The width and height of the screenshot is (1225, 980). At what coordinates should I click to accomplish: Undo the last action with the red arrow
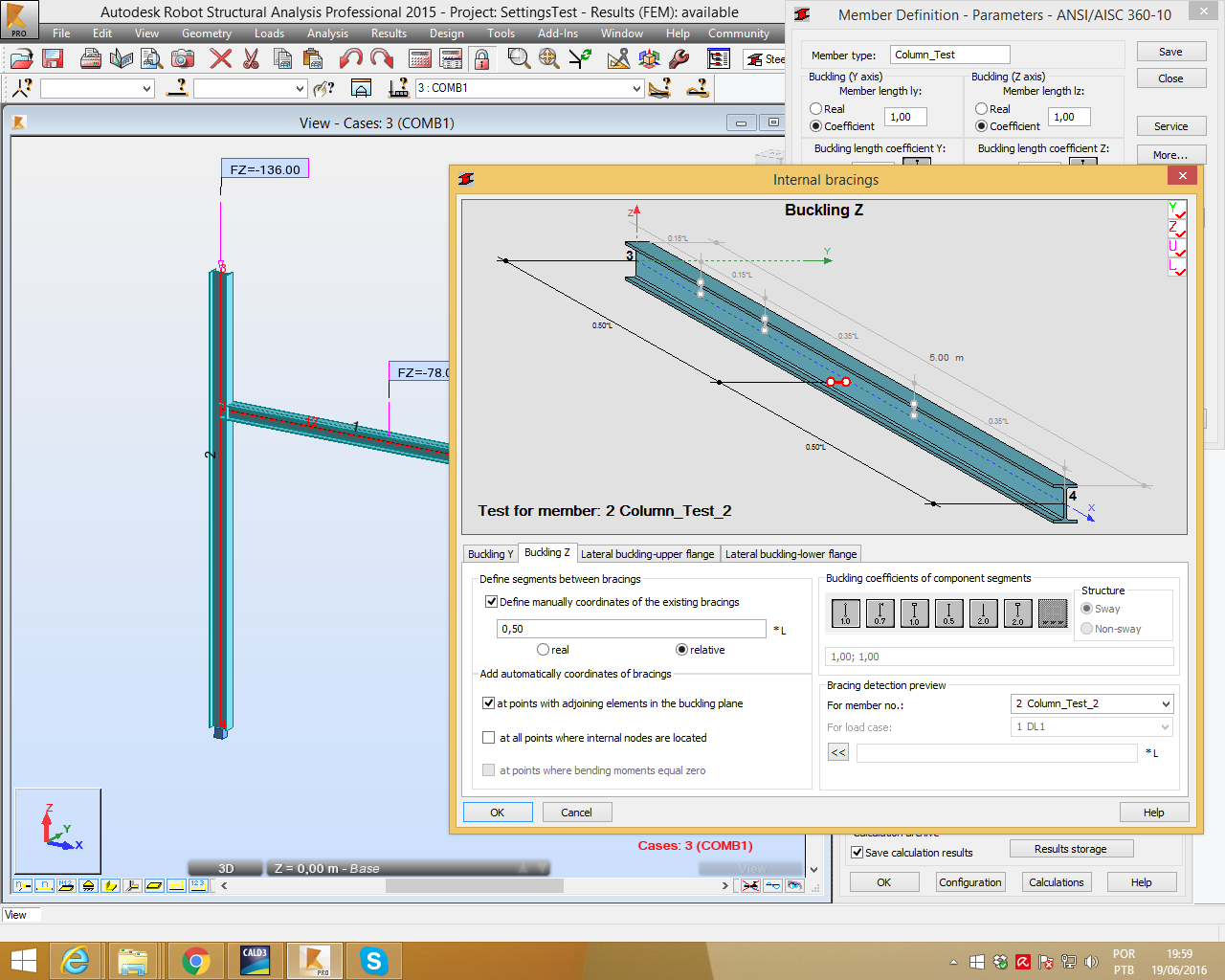pos(351,59)
